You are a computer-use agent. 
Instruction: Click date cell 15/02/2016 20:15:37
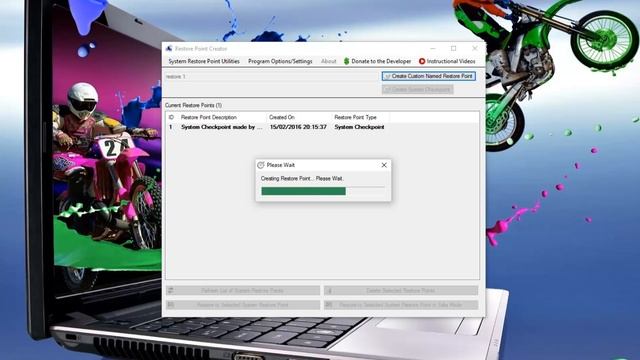tap(298, 127)
